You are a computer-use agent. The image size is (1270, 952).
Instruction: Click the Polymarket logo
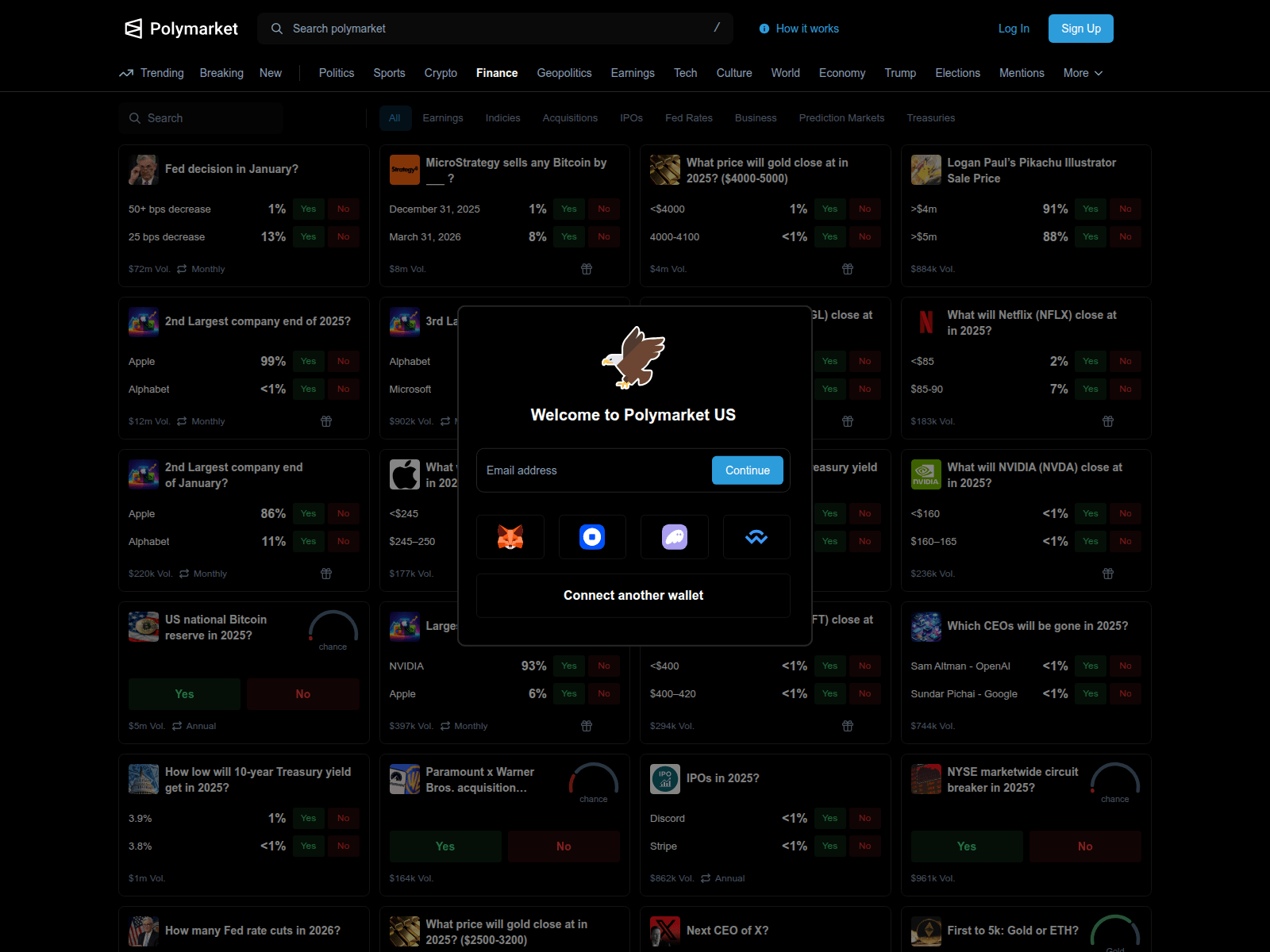tap(181, 29)
